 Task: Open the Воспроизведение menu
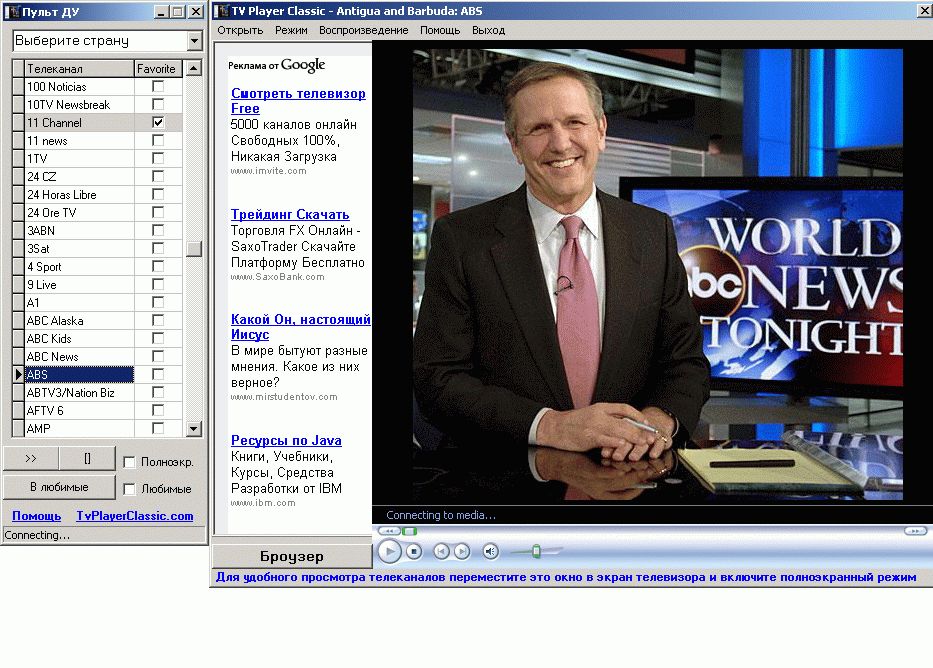click(x=363, y=30)
